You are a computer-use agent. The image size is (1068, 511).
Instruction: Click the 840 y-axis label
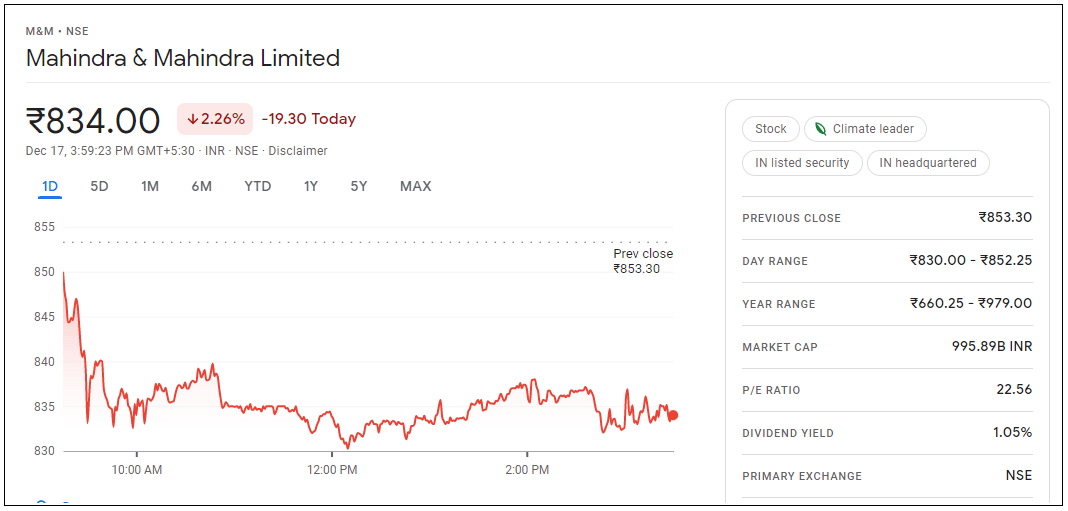tap(44, 362)
